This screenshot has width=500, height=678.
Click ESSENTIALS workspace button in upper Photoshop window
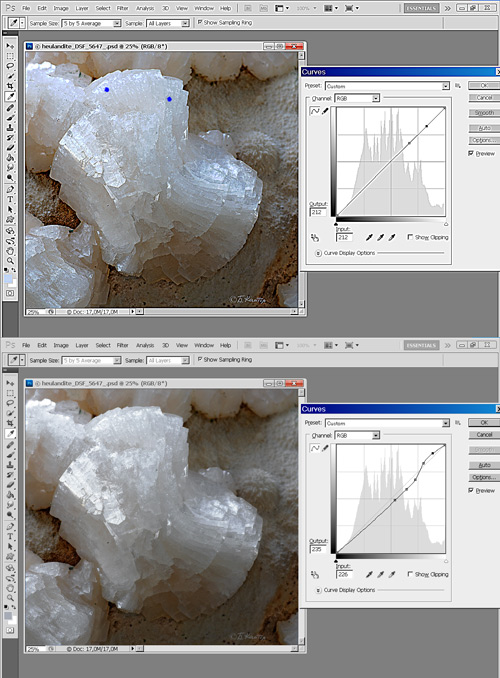[x=421, y=8]
